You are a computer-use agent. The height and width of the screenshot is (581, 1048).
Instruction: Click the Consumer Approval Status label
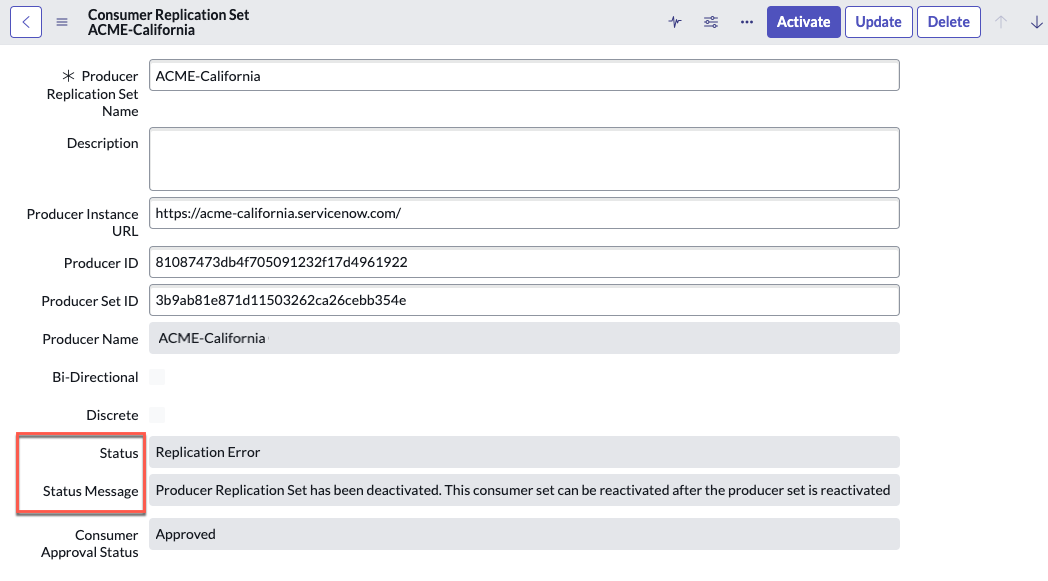pyautogui.click(x=90, y=544)
